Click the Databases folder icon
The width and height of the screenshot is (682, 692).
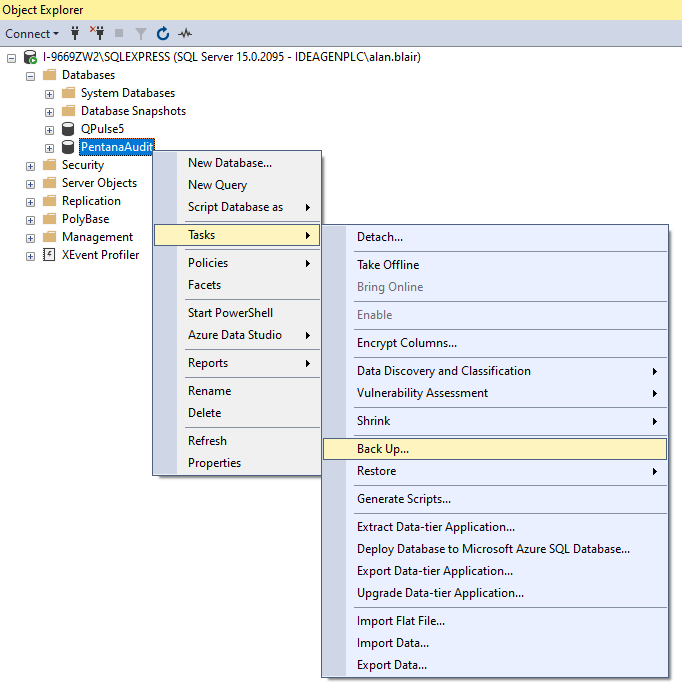pos(49,75)
